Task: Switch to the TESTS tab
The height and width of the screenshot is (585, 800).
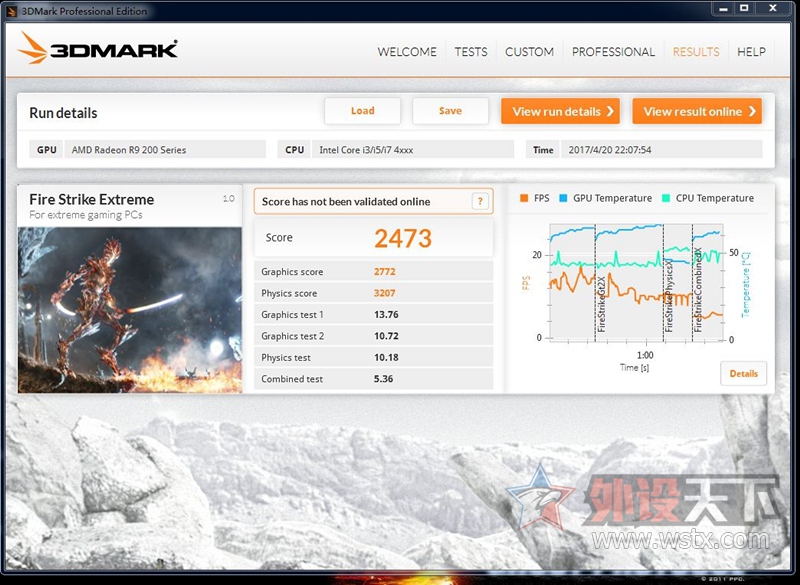Action: [470, 52]
